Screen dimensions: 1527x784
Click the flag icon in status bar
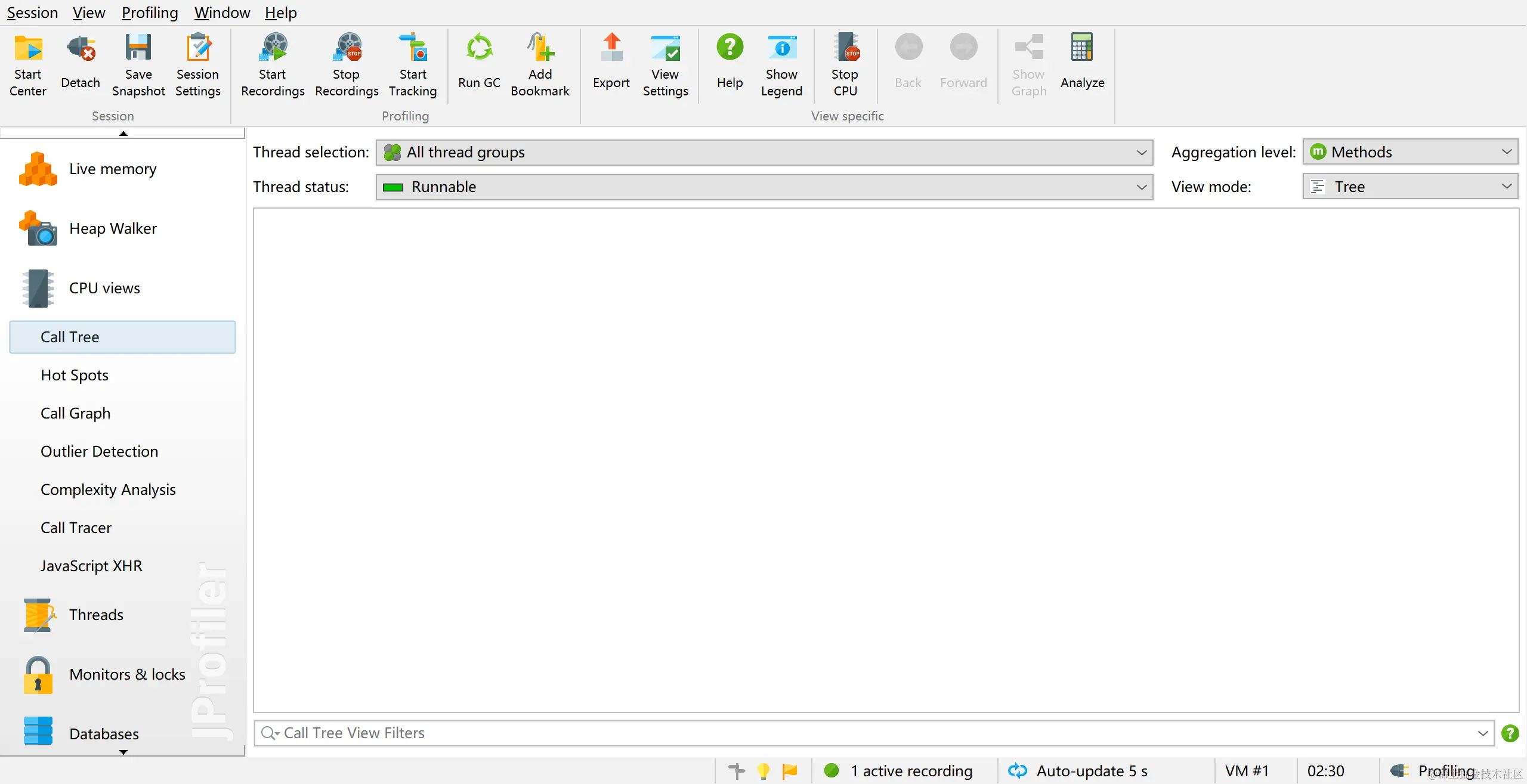pyautogui.click(x=790, y=771)
